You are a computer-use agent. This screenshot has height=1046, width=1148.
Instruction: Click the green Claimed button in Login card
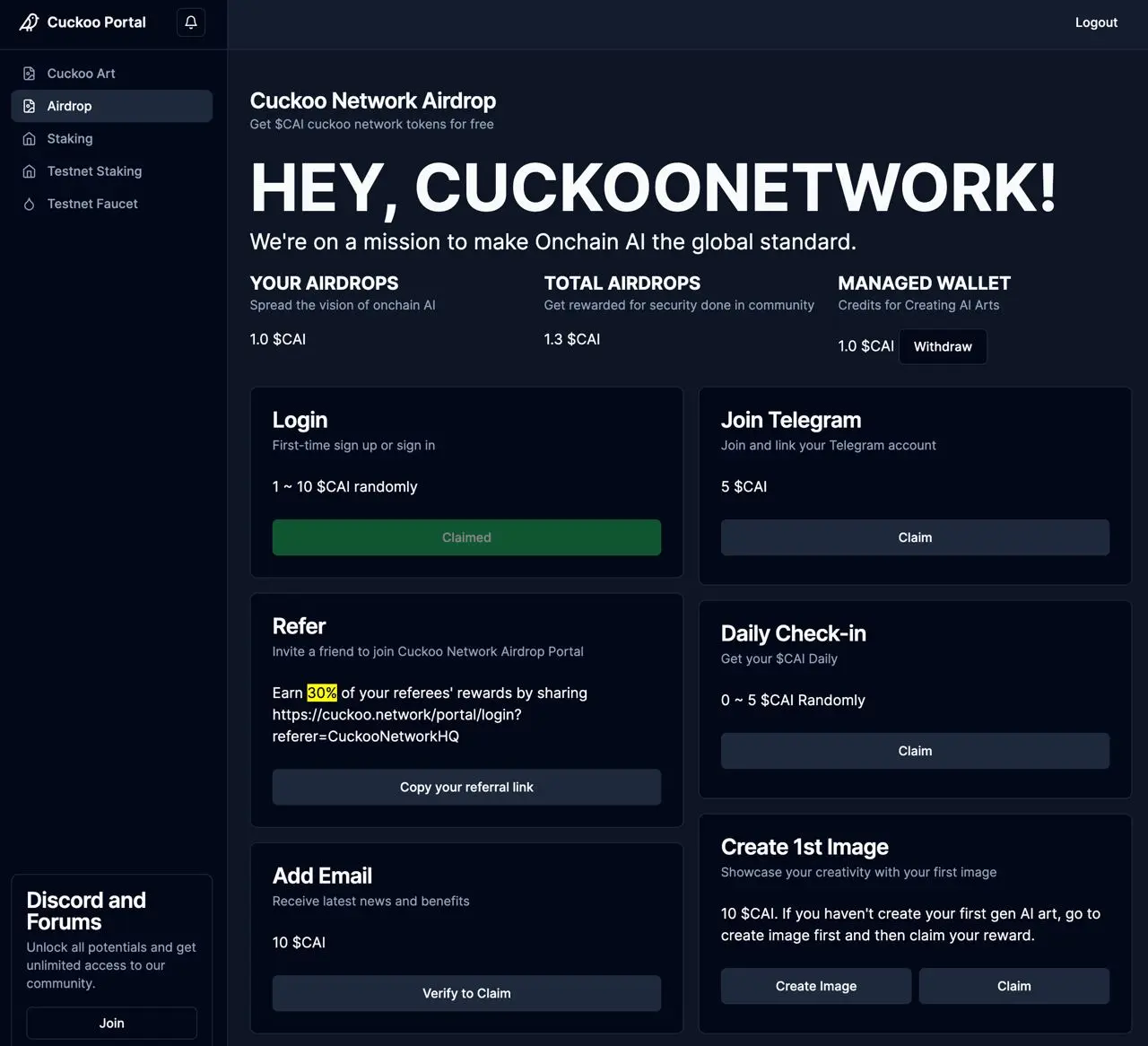[466, 537]
